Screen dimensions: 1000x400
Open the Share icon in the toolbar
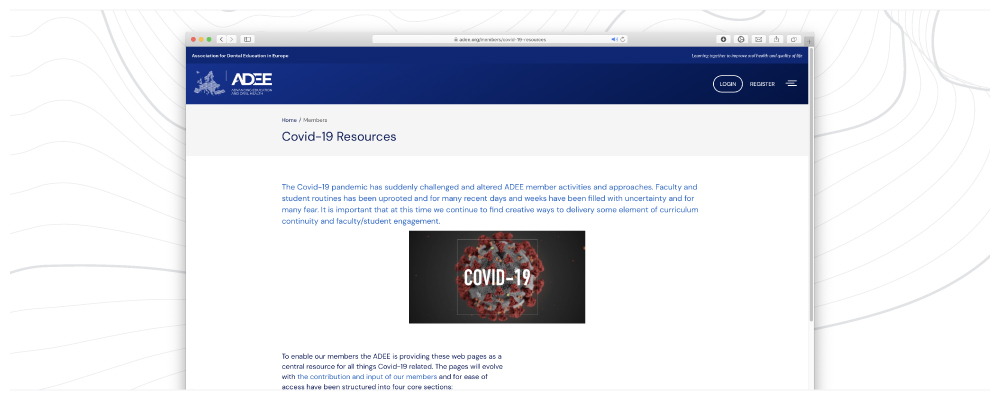coord(777,39)
